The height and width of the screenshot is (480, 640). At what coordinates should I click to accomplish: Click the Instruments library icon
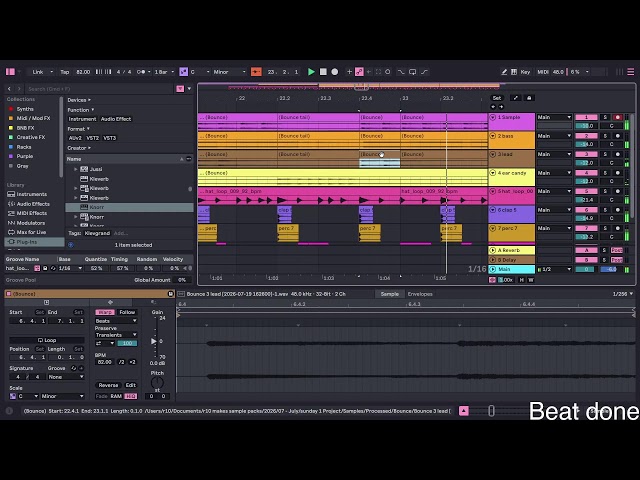pos(11,194)
